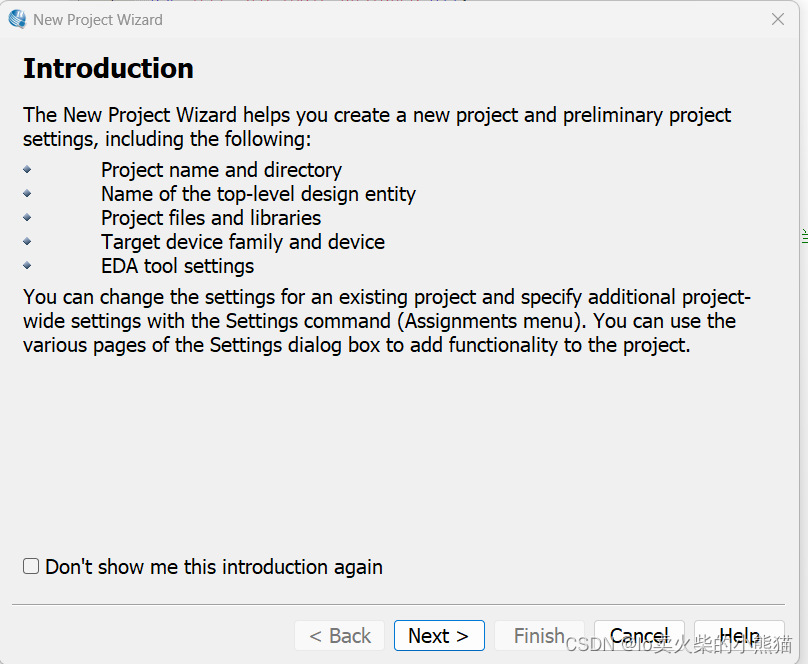Click the Project files and libraries text
The width and height of the screenshot is (808, 664).
(211, 218)
